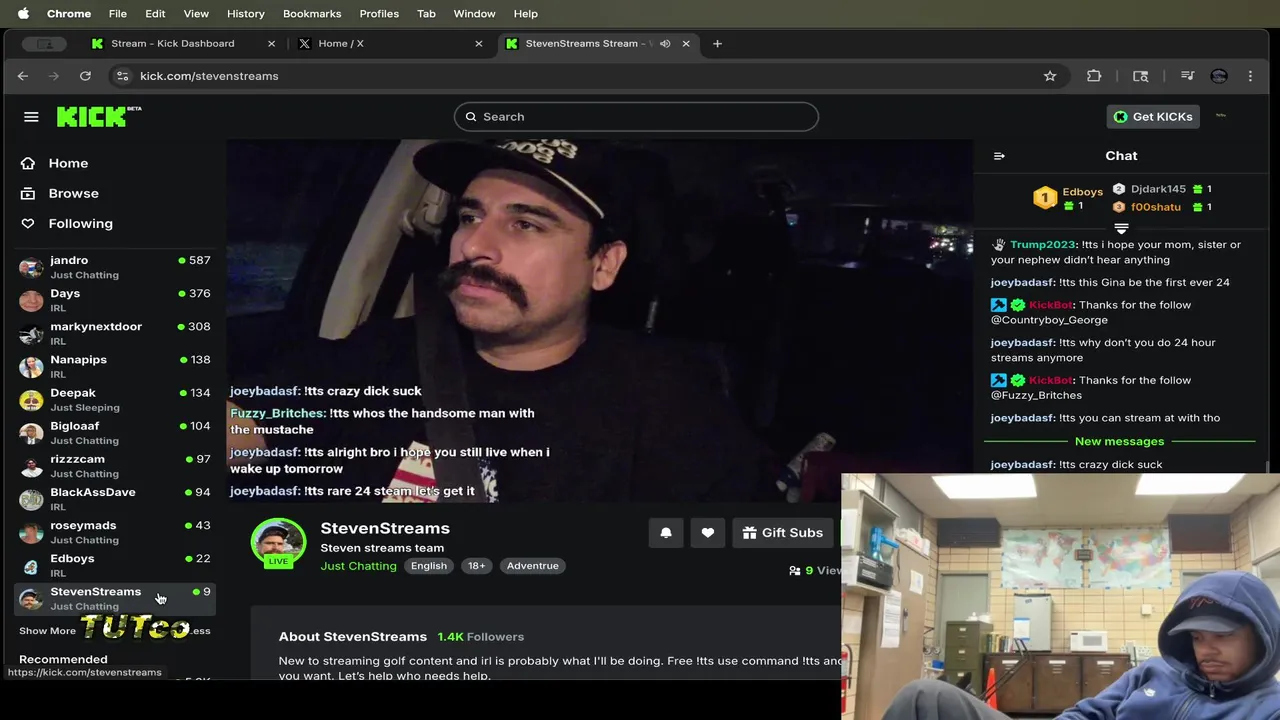
Task: Click Show More under followed channels
Action: 47,631
